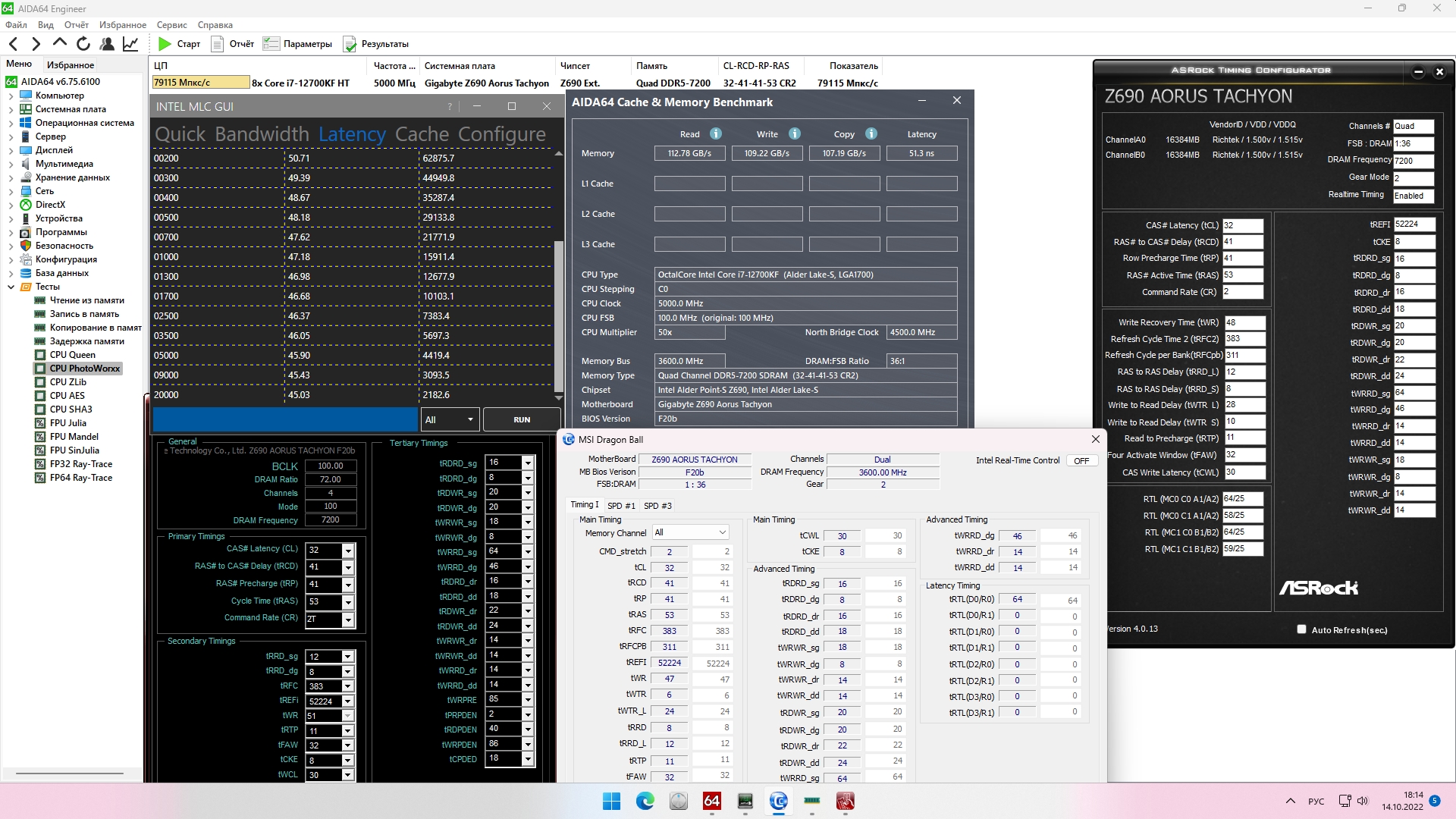Viewport: 1456px width, 819px height.
Task: Click the green Старт play icon
Action: pos(165,44)
